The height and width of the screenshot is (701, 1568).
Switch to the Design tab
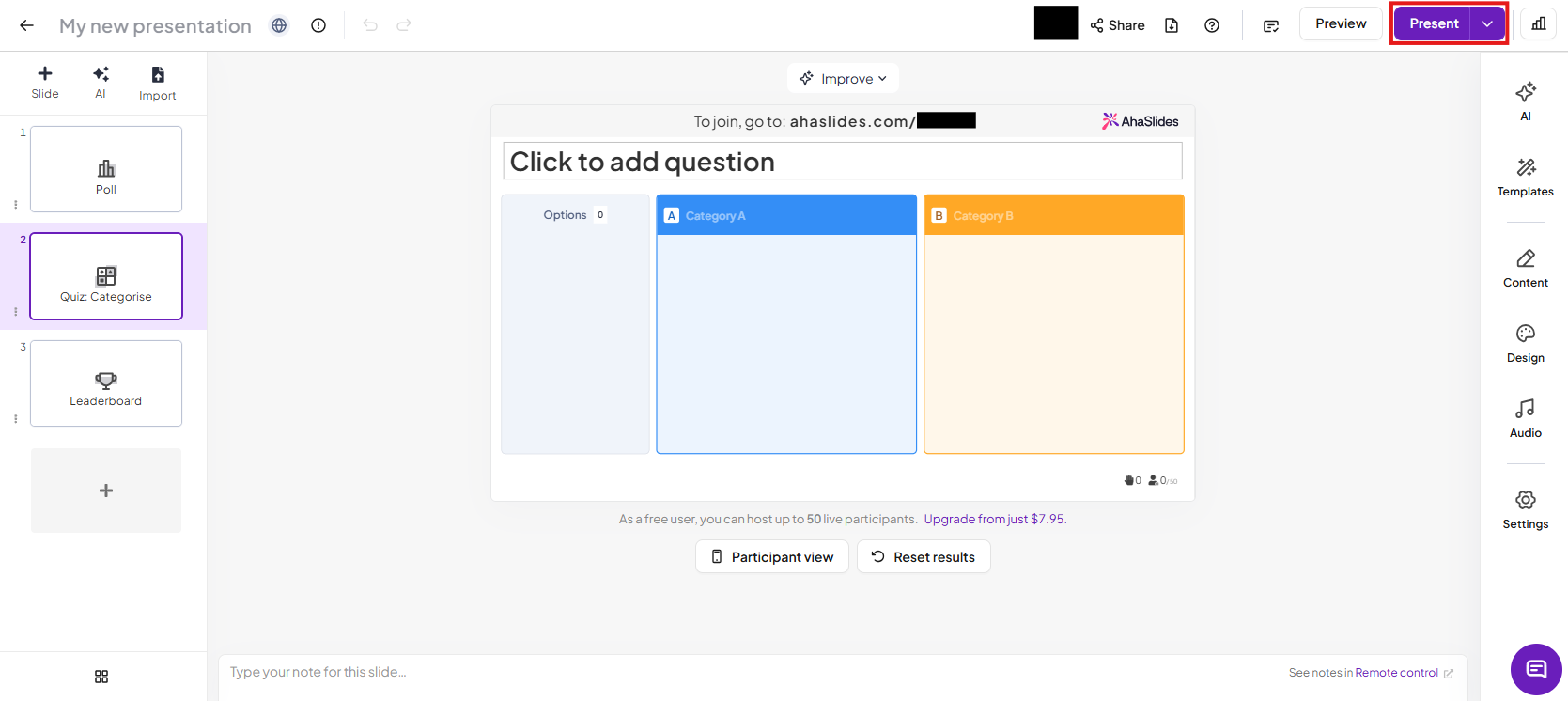pyautogui.click(x=1525, y=343)
